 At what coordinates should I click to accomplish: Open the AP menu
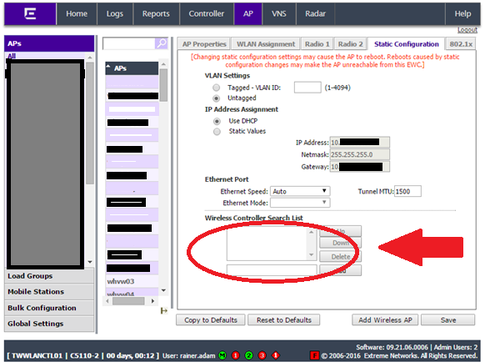(x=248, y=14)
